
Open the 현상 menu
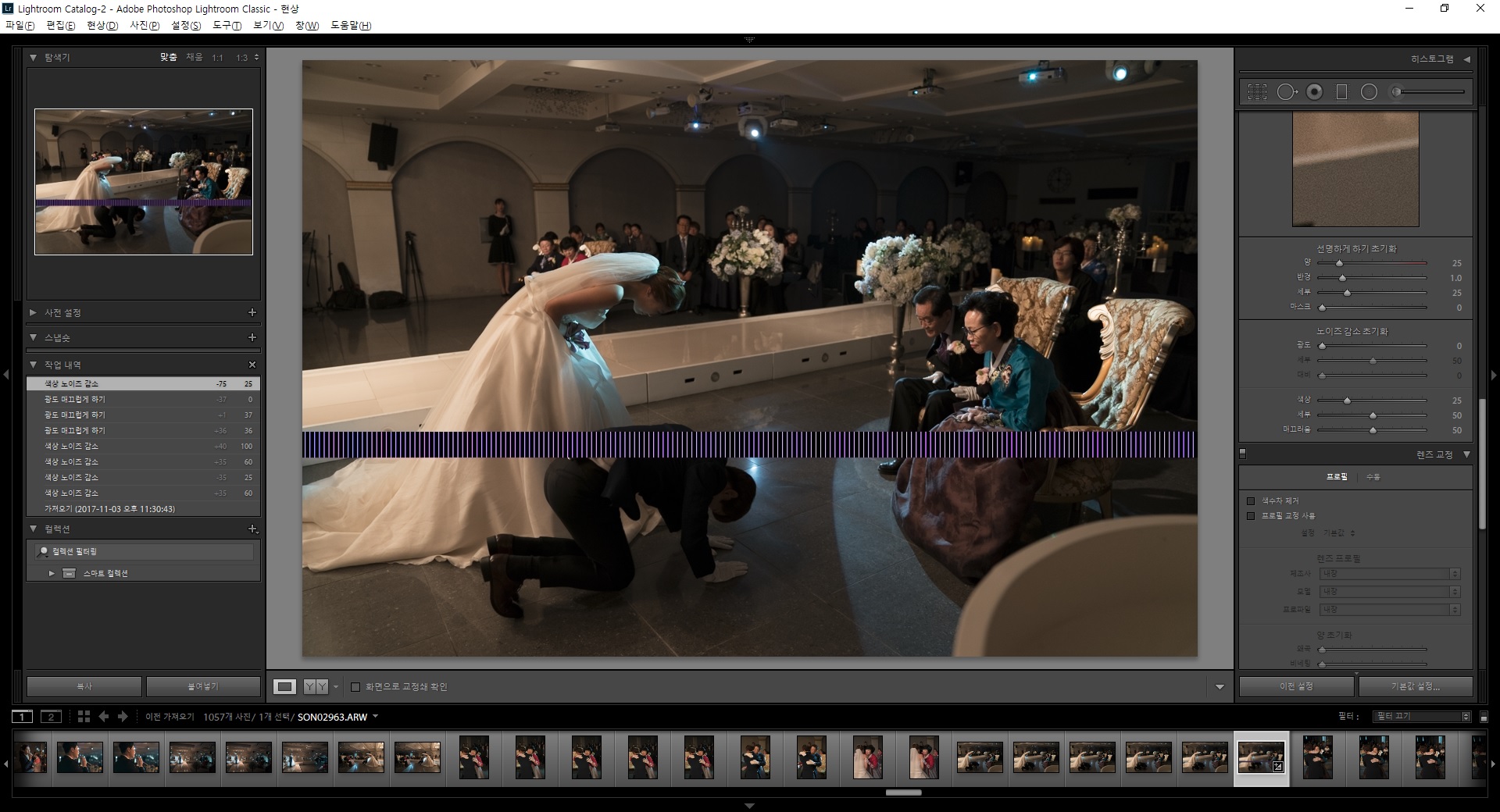tap(102, 26)
